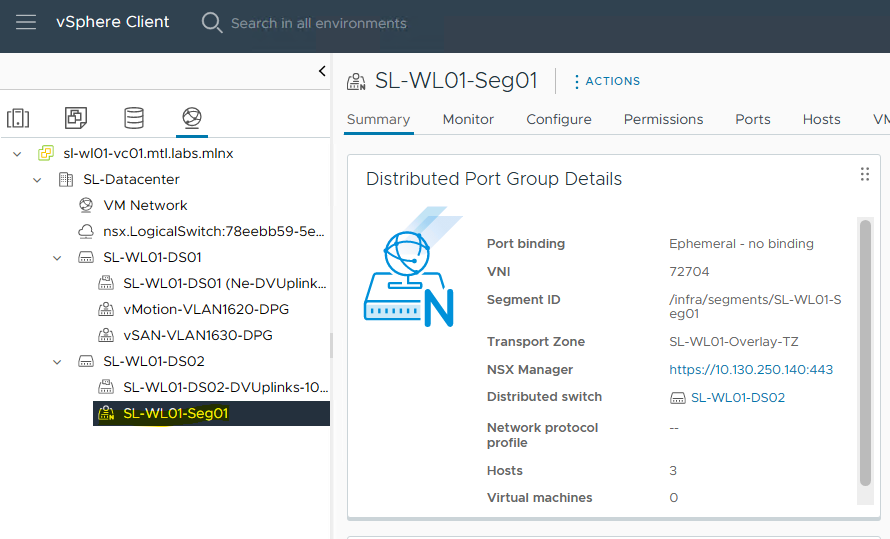Click the Ephemeral - no binding value
890x539 pixels.
[741, 244]
